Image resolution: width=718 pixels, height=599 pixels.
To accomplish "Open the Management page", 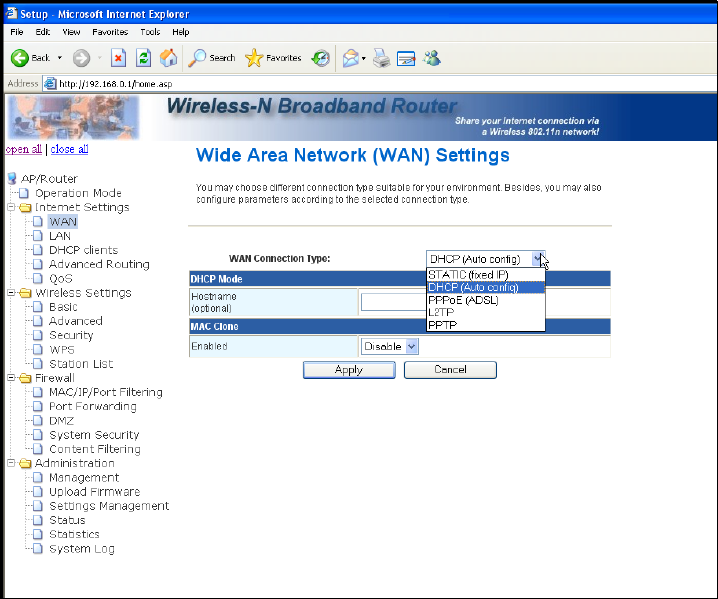I will tap(84, 477).
